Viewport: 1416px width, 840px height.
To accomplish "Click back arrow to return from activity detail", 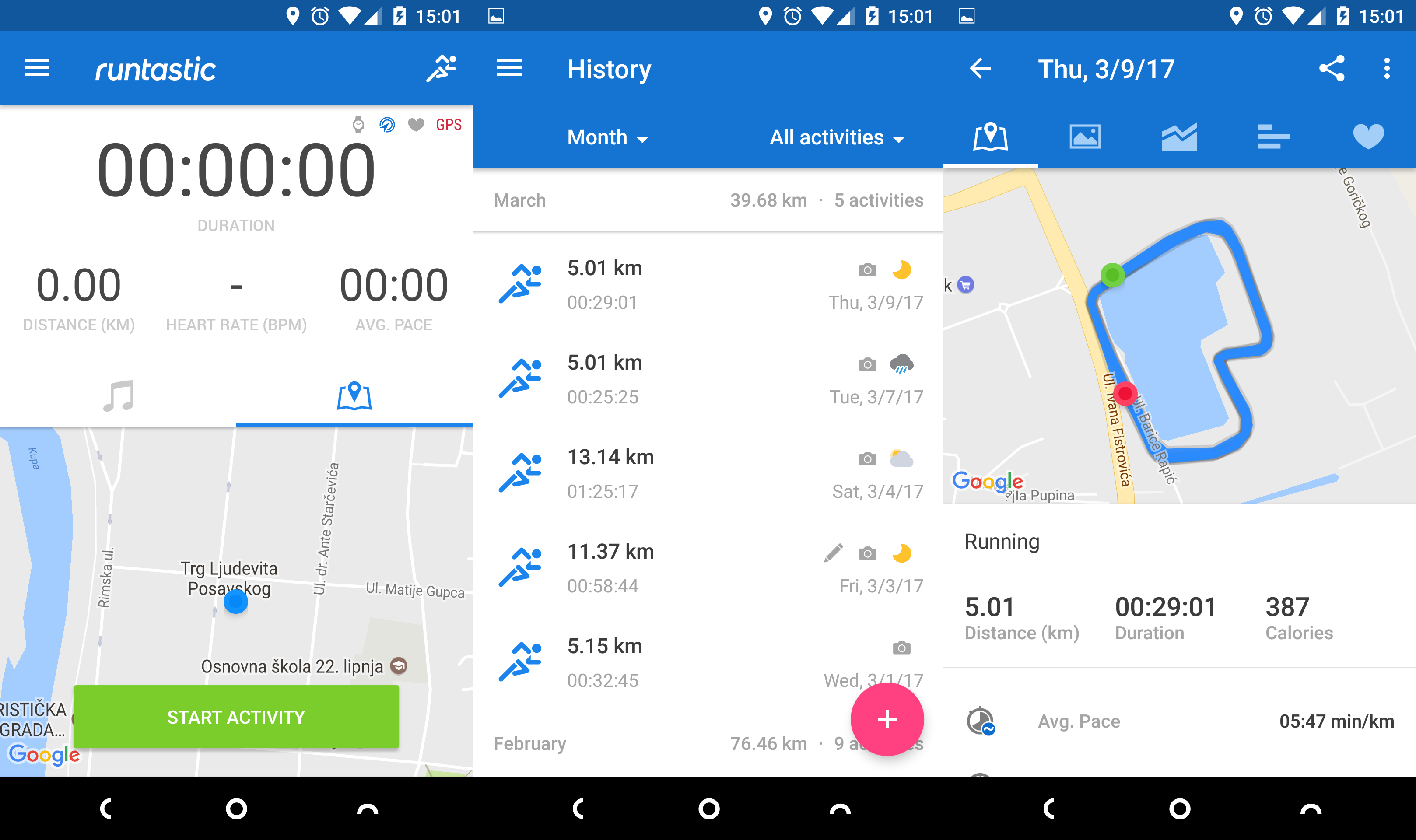I will [976, 68].
